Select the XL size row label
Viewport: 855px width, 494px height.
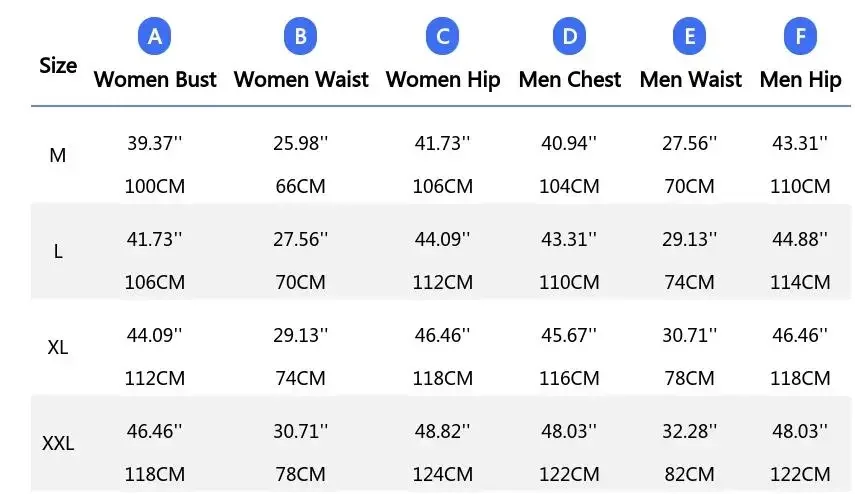tap(58, 348)
